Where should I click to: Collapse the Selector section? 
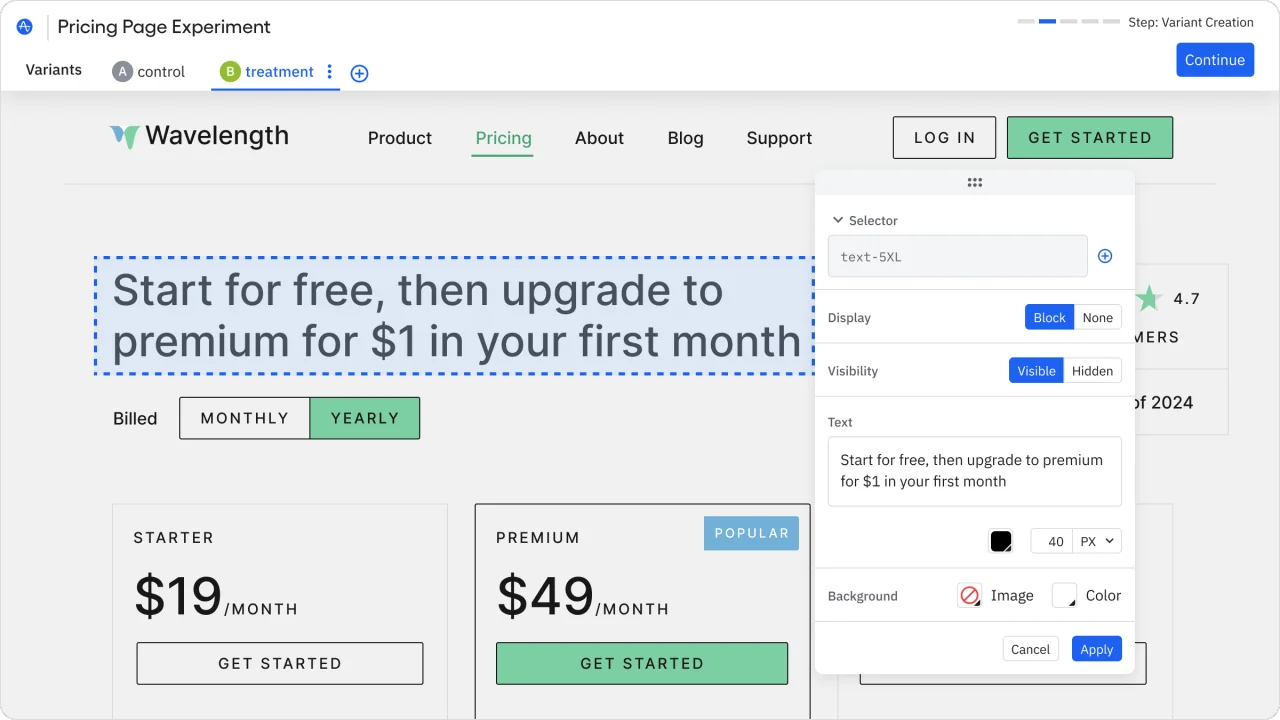click(x=838, y=220)
